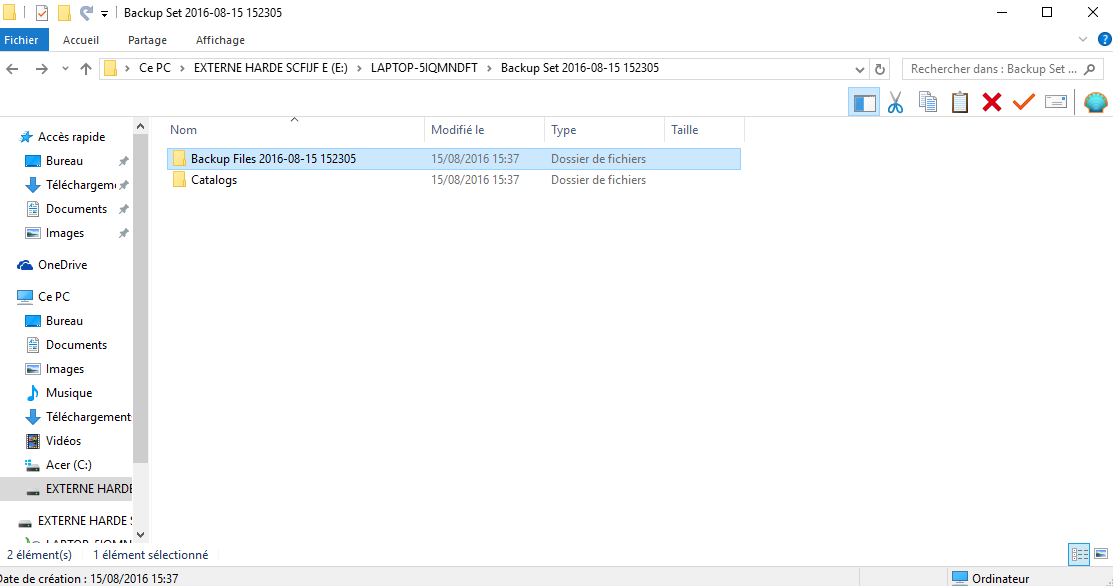Click the Properties quick access icon in title bar
The width and height of the screenshot is (1113, 586).
(x=42, y=13)
